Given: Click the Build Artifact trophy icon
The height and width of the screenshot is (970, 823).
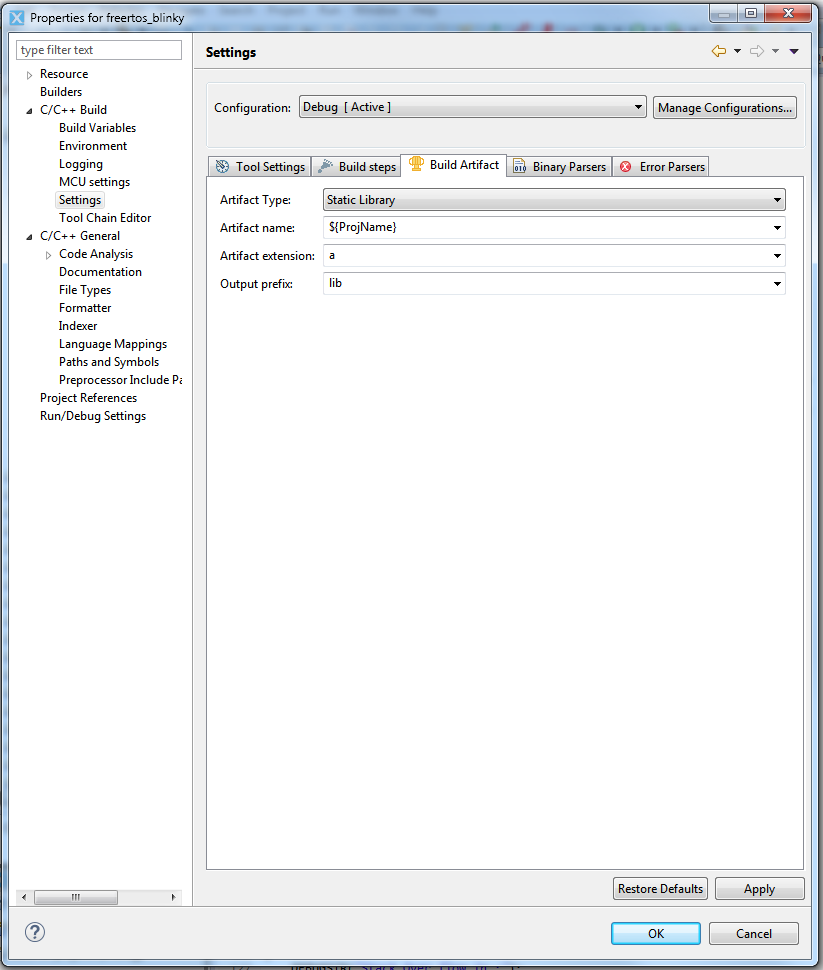Looking at the screenshot, I should pos(417,166).
